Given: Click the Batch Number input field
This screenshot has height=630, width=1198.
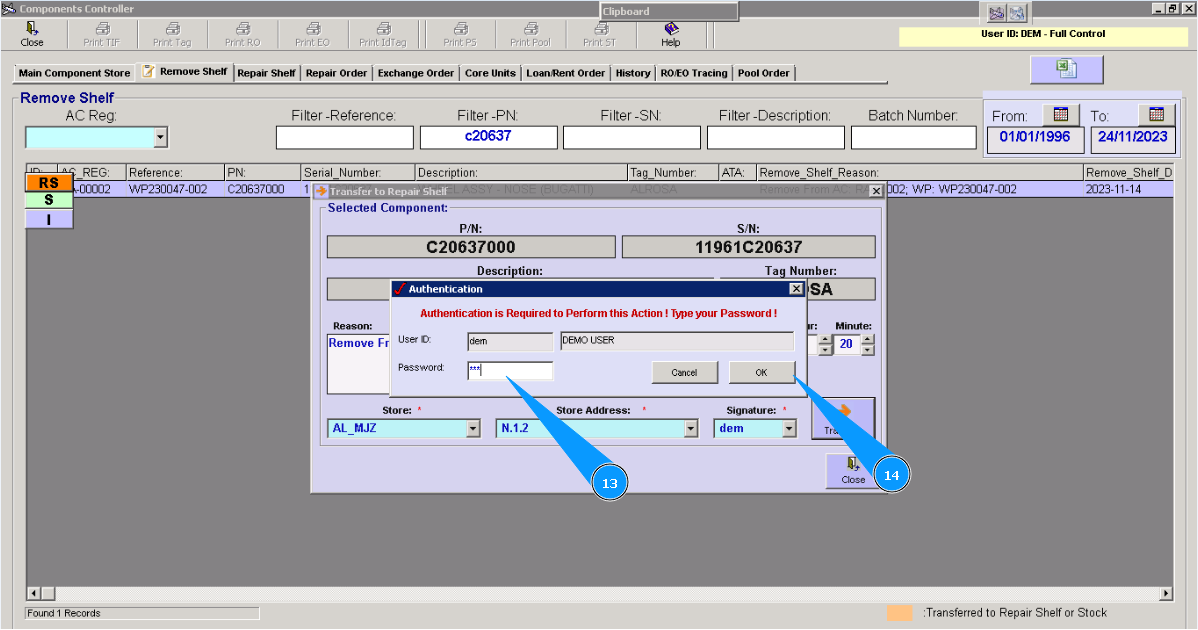Looking at the screenshot, I should pyautogui.click(x=914, y=137).
